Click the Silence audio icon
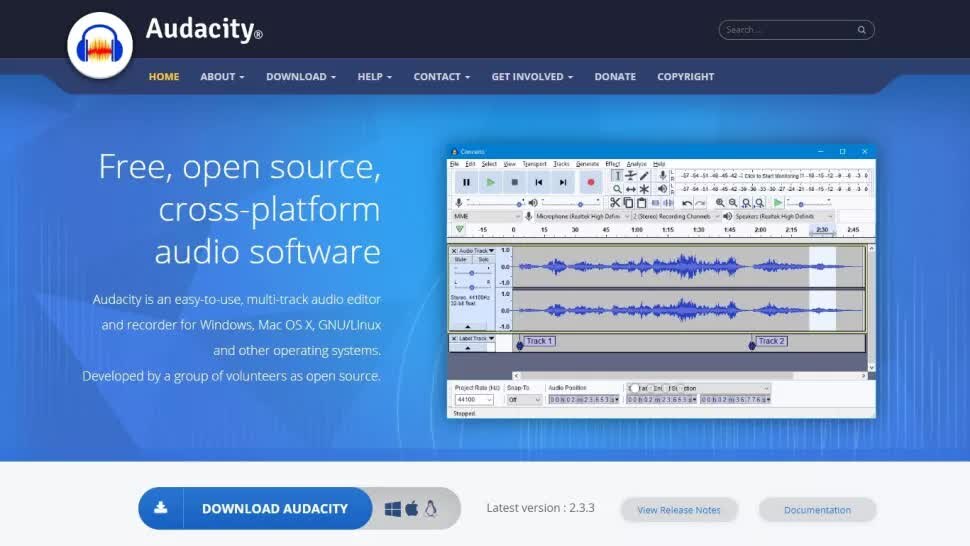 pos(668,202)
